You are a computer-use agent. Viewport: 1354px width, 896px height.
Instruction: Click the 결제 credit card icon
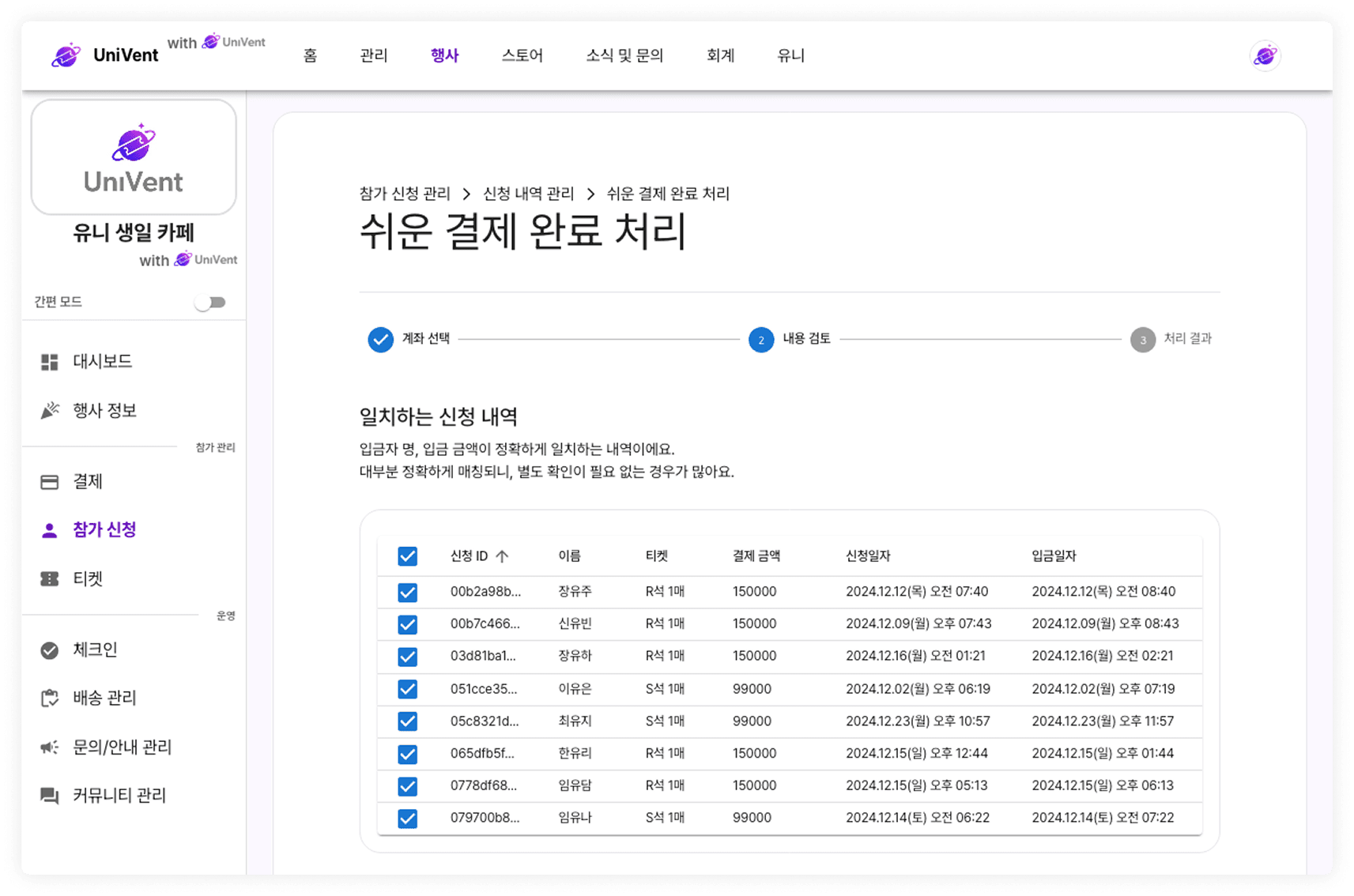tap(50, 482)
